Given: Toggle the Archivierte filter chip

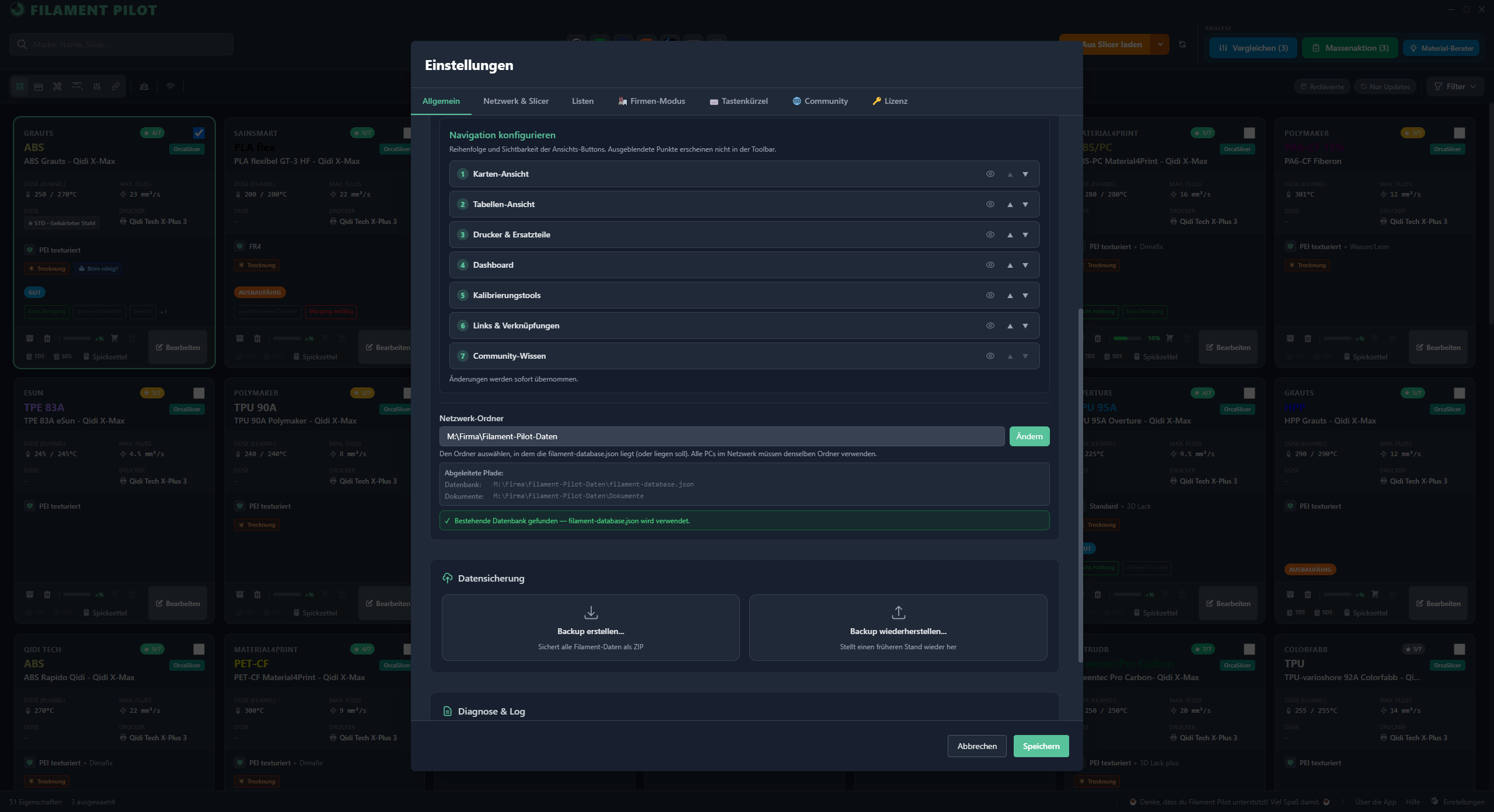Looking at the screenshot, I should (x=1322, y=86).
